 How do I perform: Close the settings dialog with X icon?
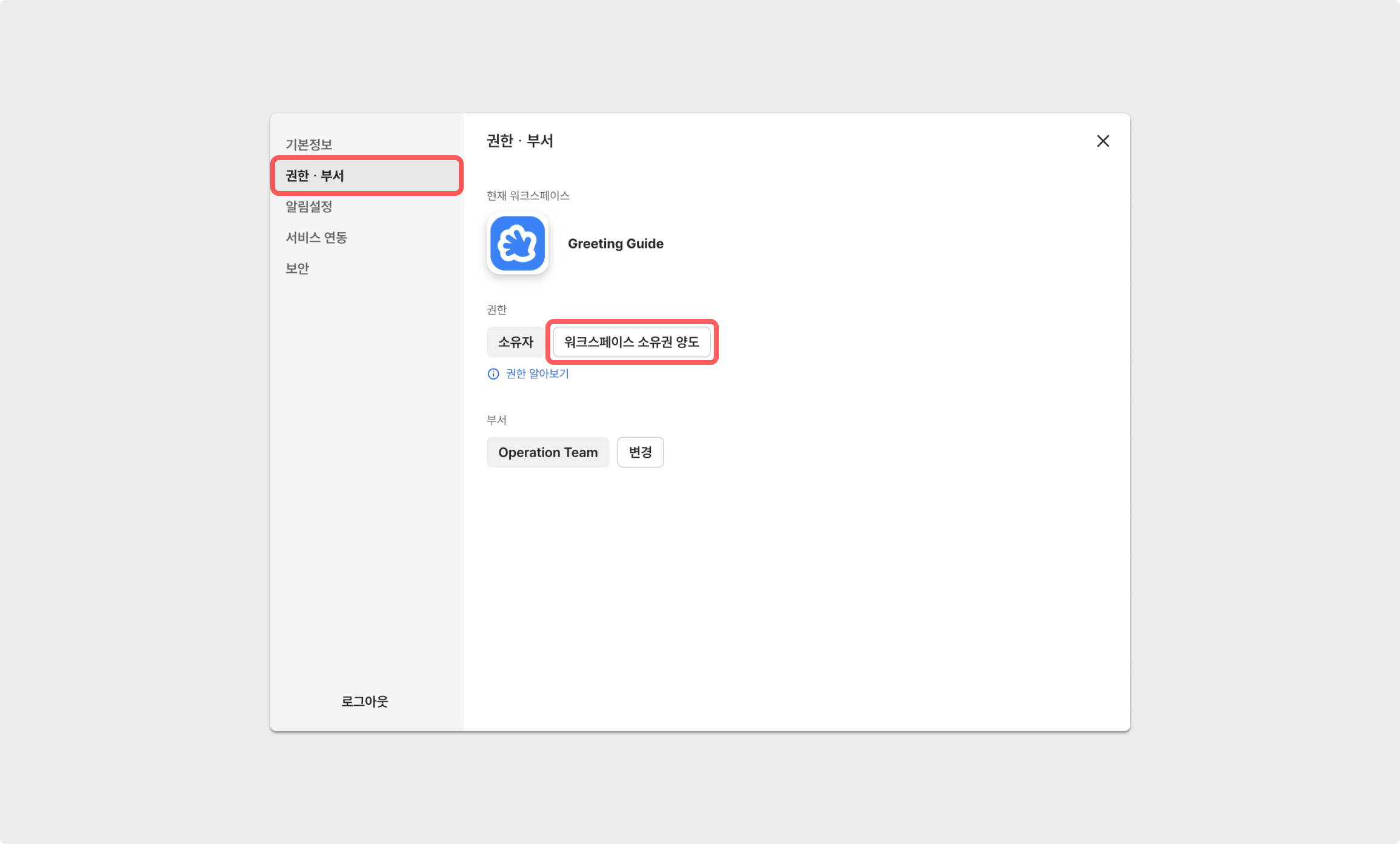click(x=1102, y=141)
